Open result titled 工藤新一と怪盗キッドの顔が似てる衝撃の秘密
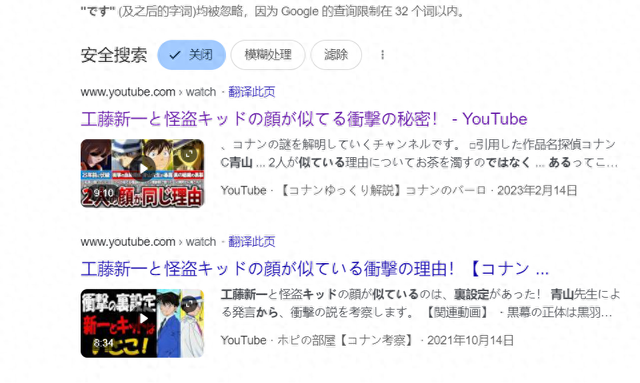Viewport: 640px width, 383px height. click(x=304, y=119)
